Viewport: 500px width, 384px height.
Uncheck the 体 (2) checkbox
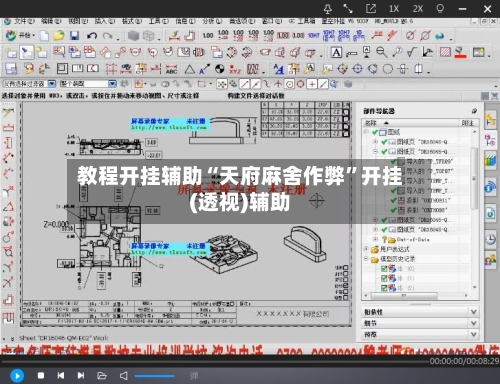[384, 288]
